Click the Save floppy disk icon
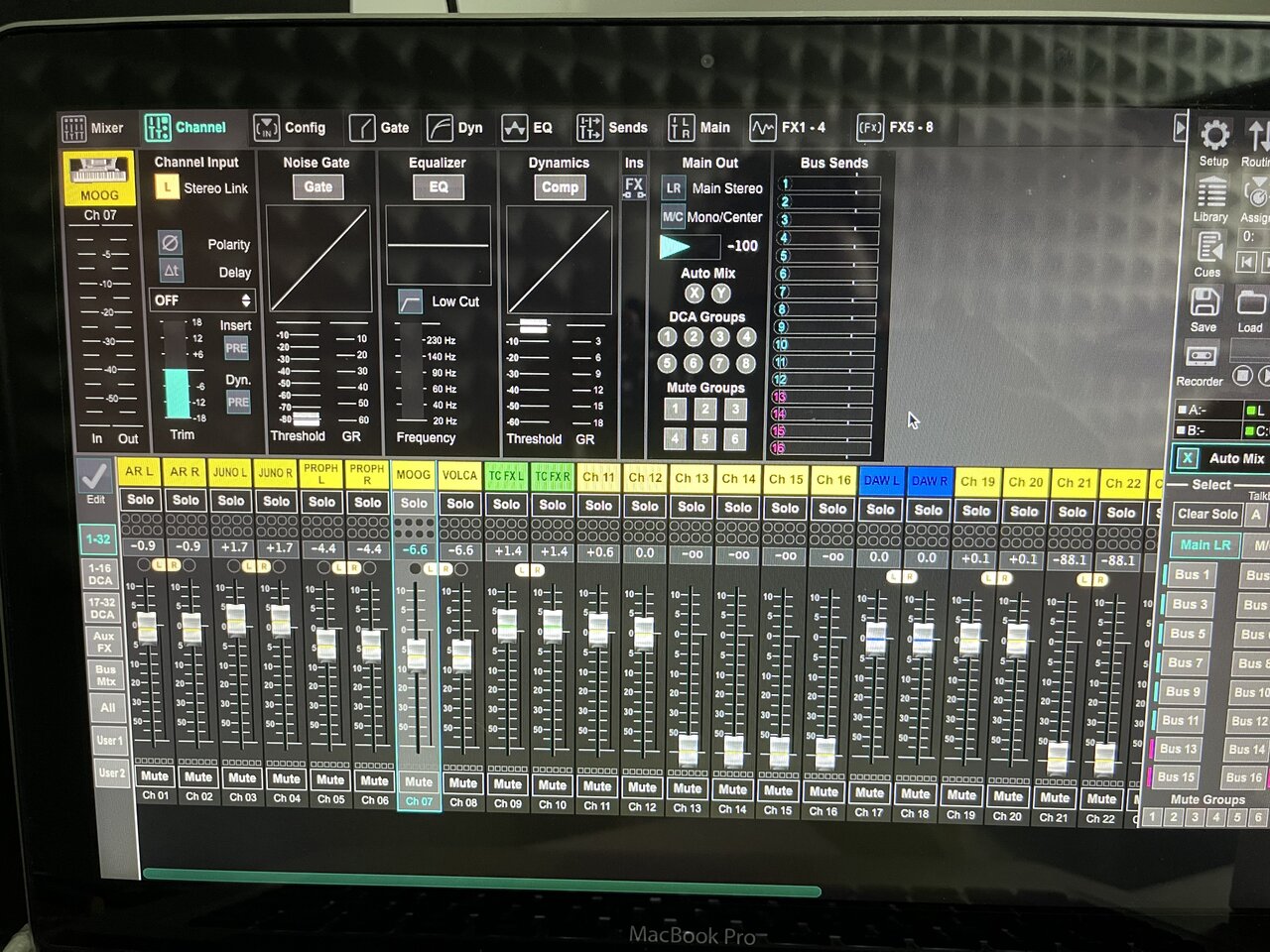Image resolution: width=1270 pixels, height=952 pixels. (1204, 301)
